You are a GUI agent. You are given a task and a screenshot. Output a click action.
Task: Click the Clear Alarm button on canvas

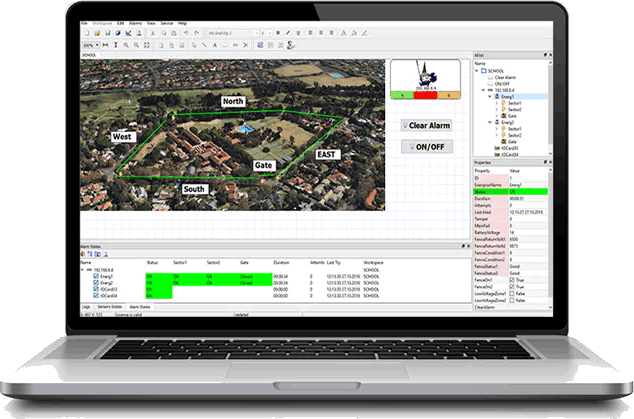click(426, 125)
